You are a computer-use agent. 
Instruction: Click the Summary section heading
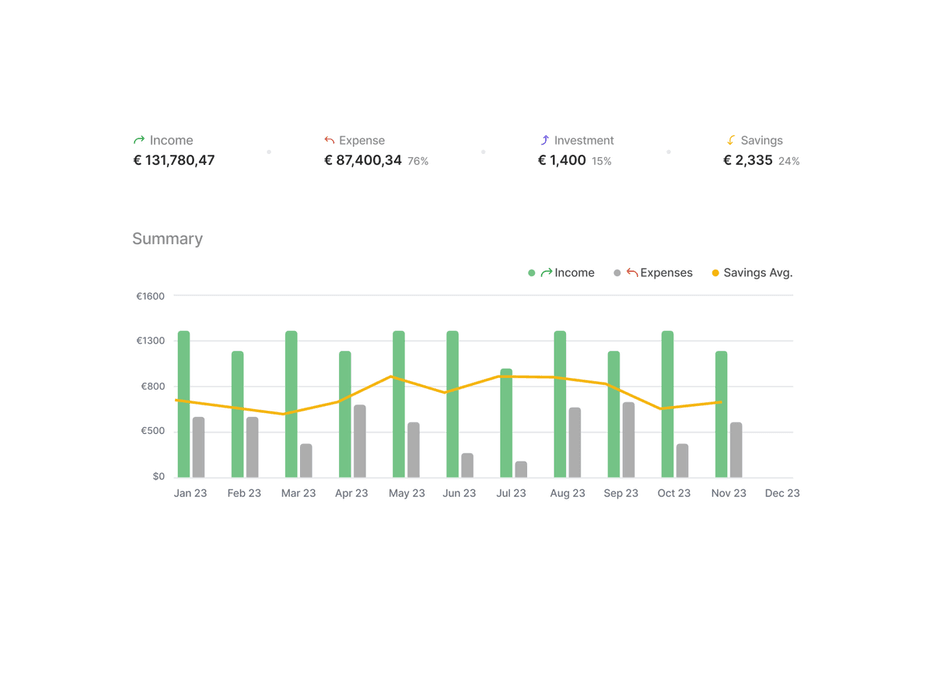tap(167, 239)
